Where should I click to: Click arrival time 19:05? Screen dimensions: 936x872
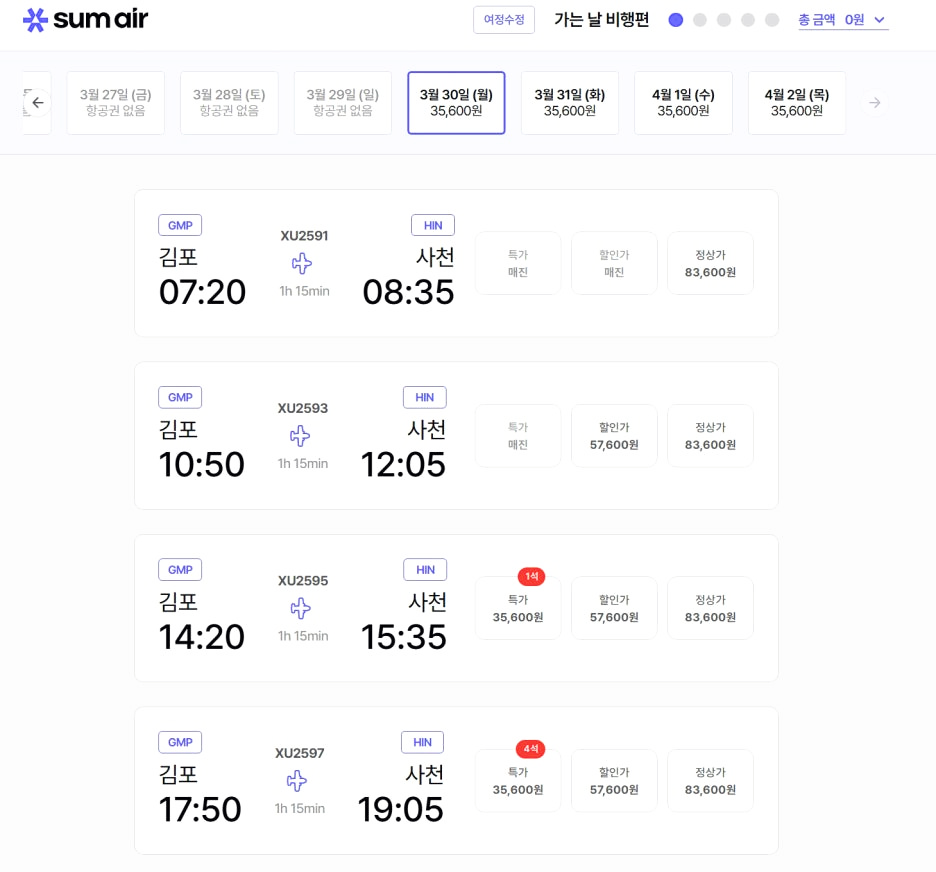[x=401, y=810]
